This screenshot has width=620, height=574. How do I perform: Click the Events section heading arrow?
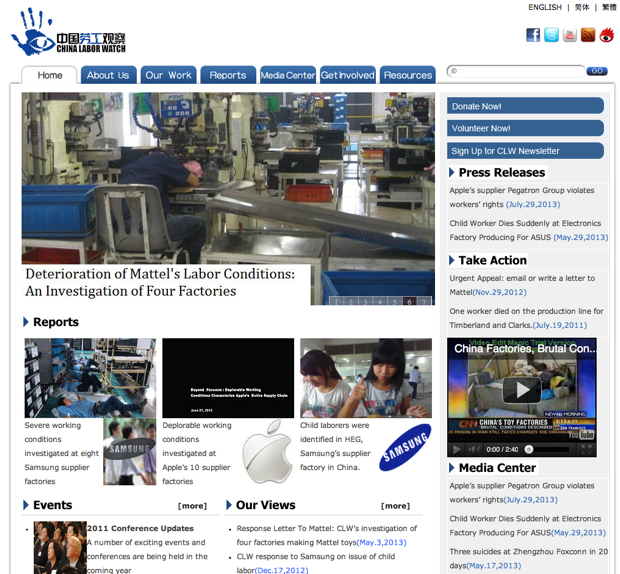click(x=26, y=505)
